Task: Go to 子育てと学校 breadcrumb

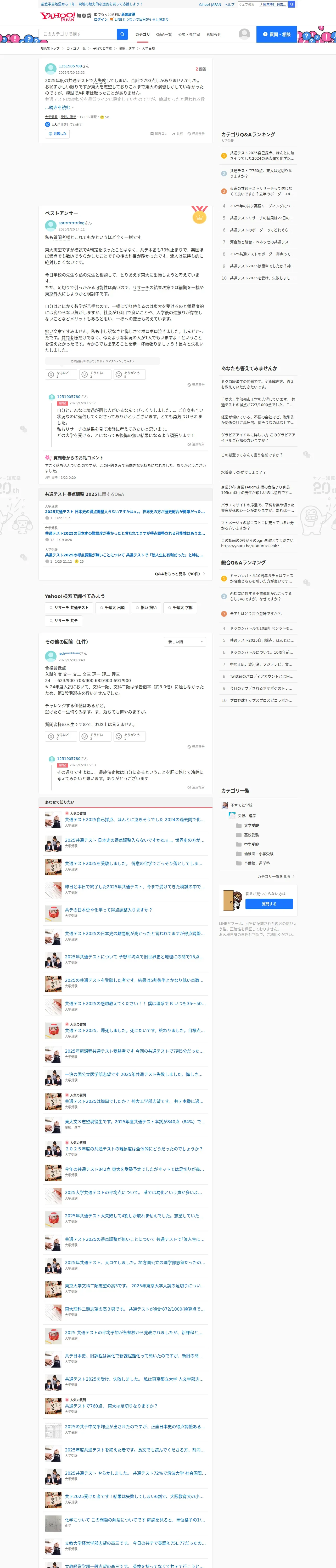Action: 102,48
